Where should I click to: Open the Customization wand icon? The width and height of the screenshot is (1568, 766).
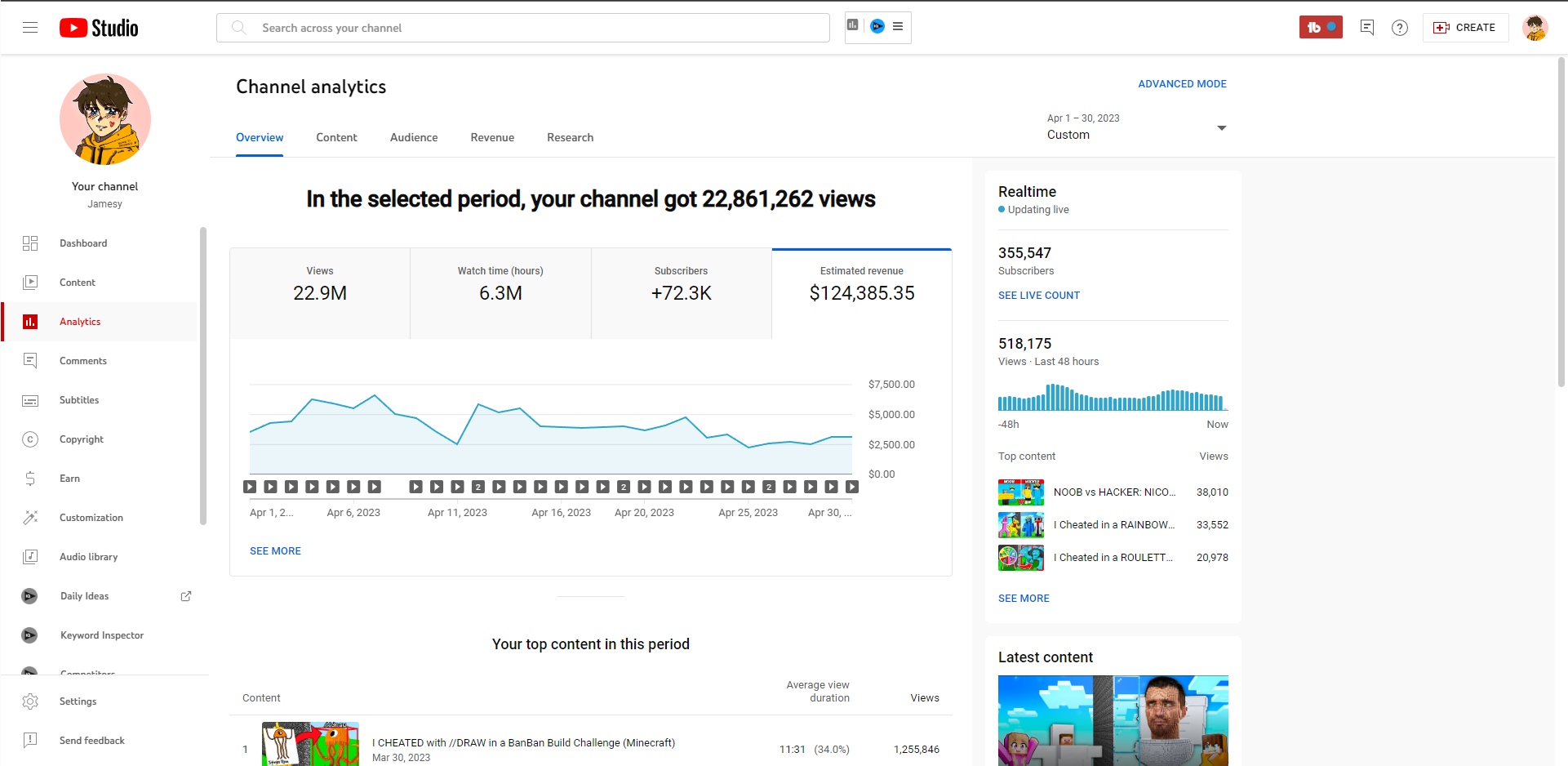pos(30,518)
